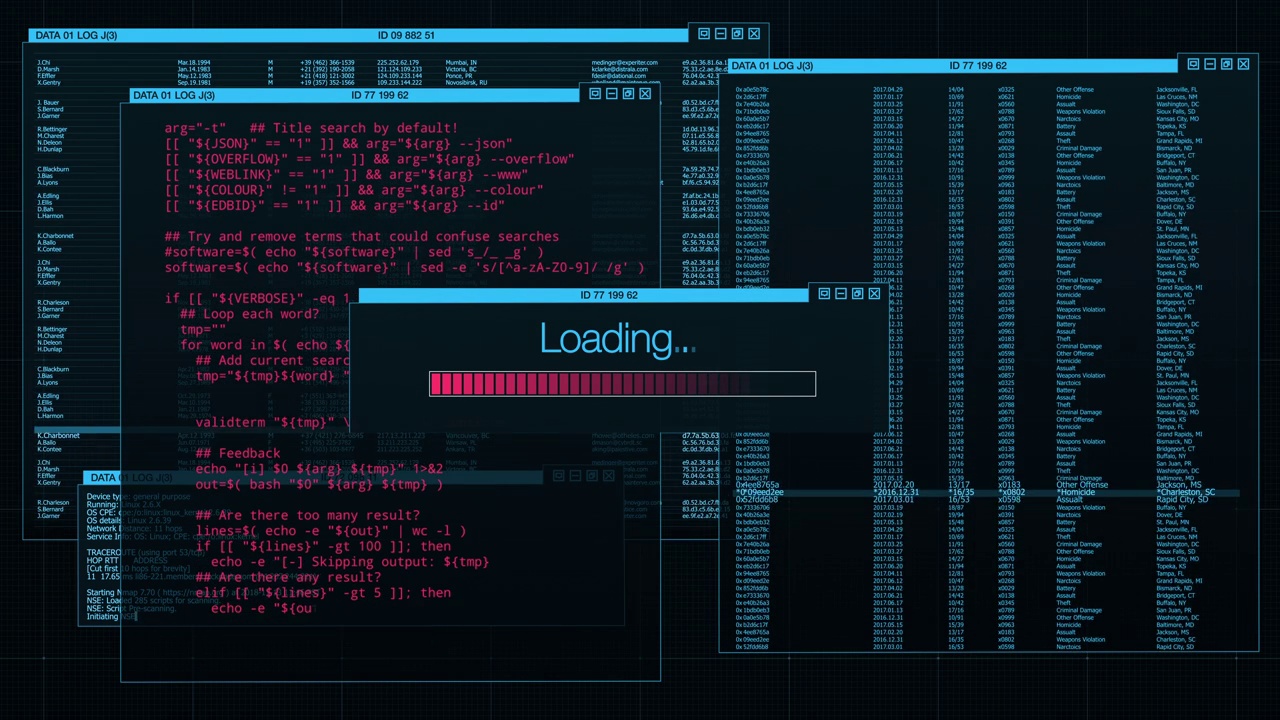Select the highlighted Charleston, SC cell in the records table
1280x720 pixels.
pos(1186,492)
